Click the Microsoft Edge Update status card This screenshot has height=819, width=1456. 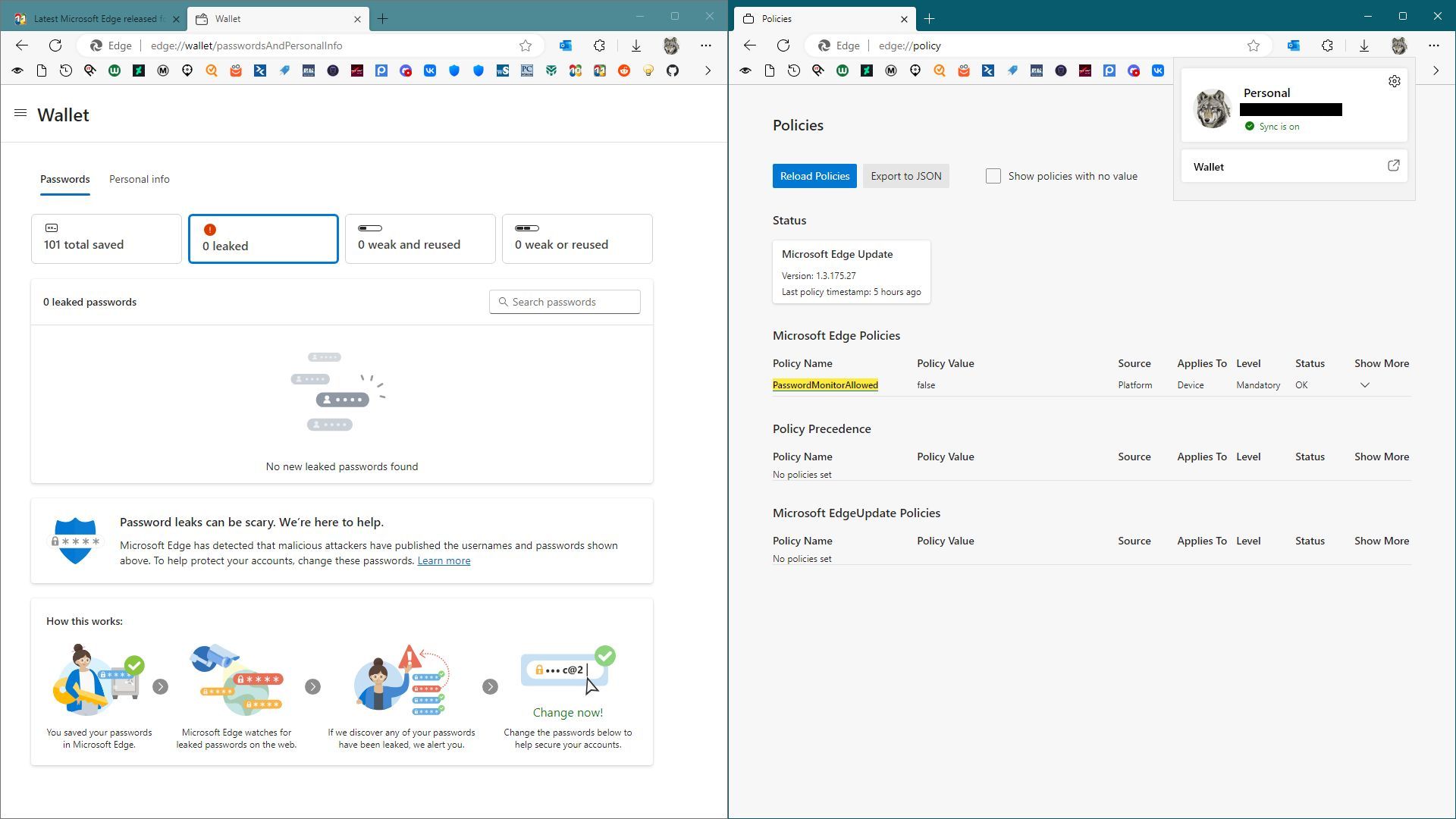852,272
